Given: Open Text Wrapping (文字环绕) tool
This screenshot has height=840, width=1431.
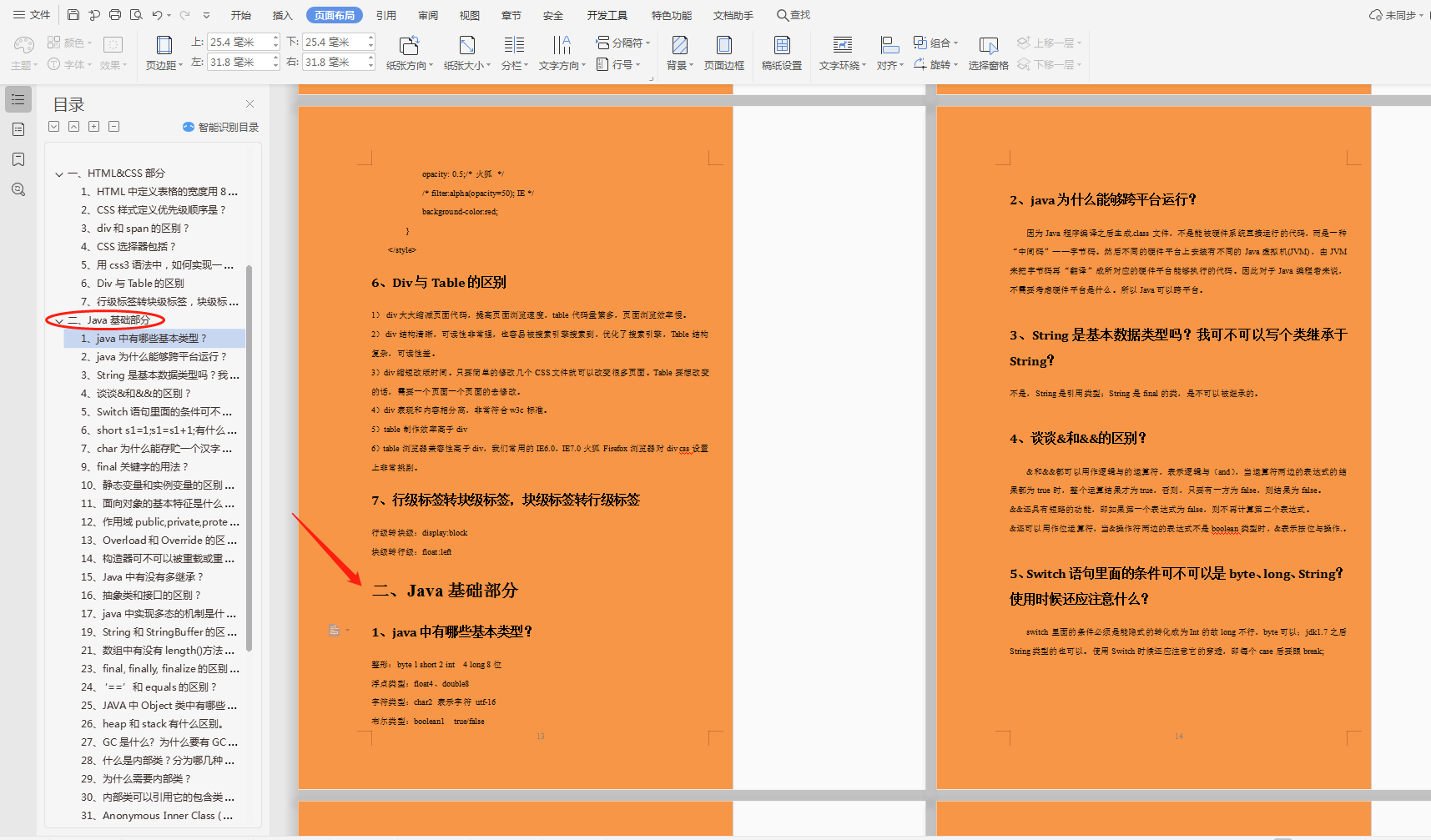Looking at the screenshot, I should point(843,53).
